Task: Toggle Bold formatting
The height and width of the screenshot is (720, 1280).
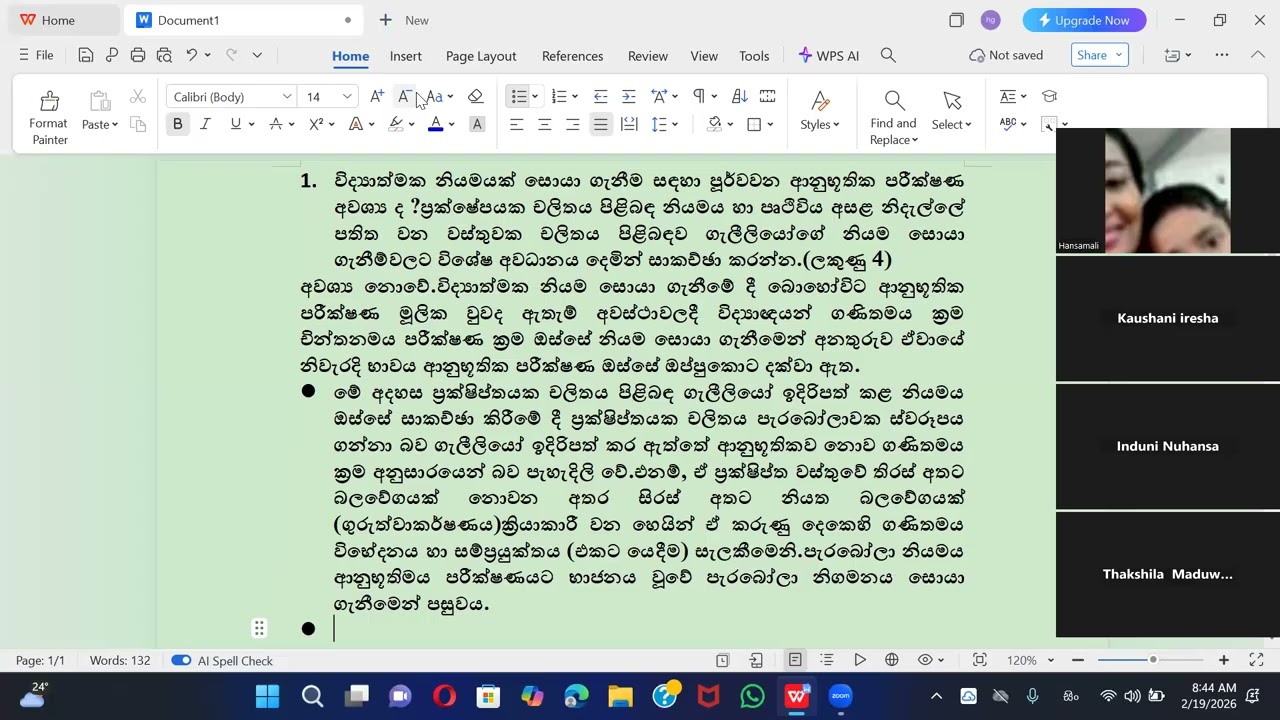Action: coord(178,124)
